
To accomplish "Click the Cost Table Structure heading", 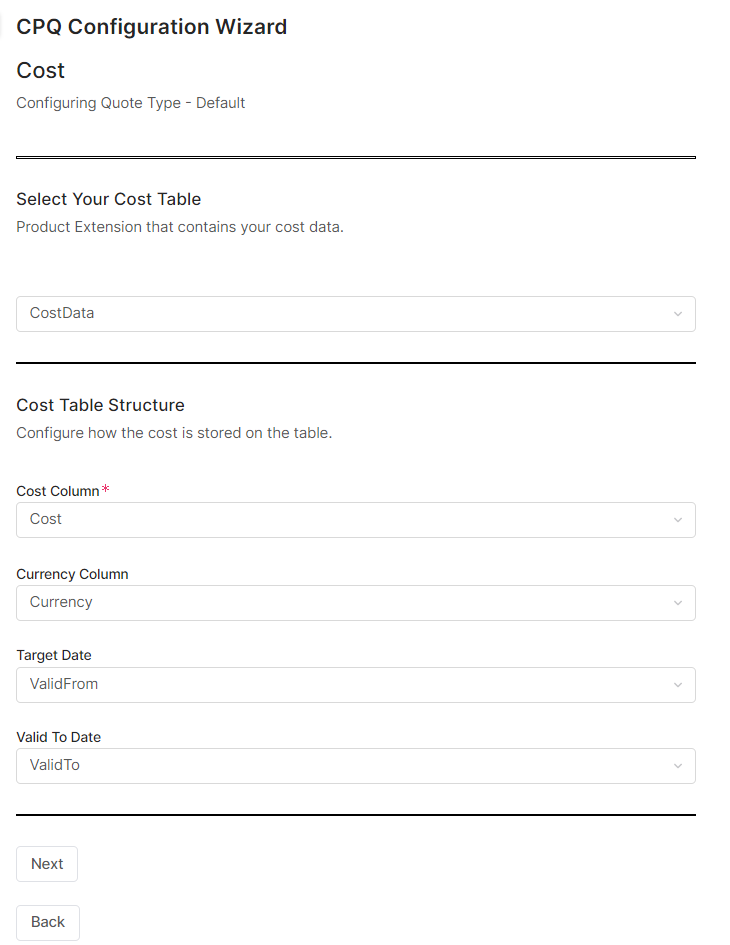I will pos(101,405).
